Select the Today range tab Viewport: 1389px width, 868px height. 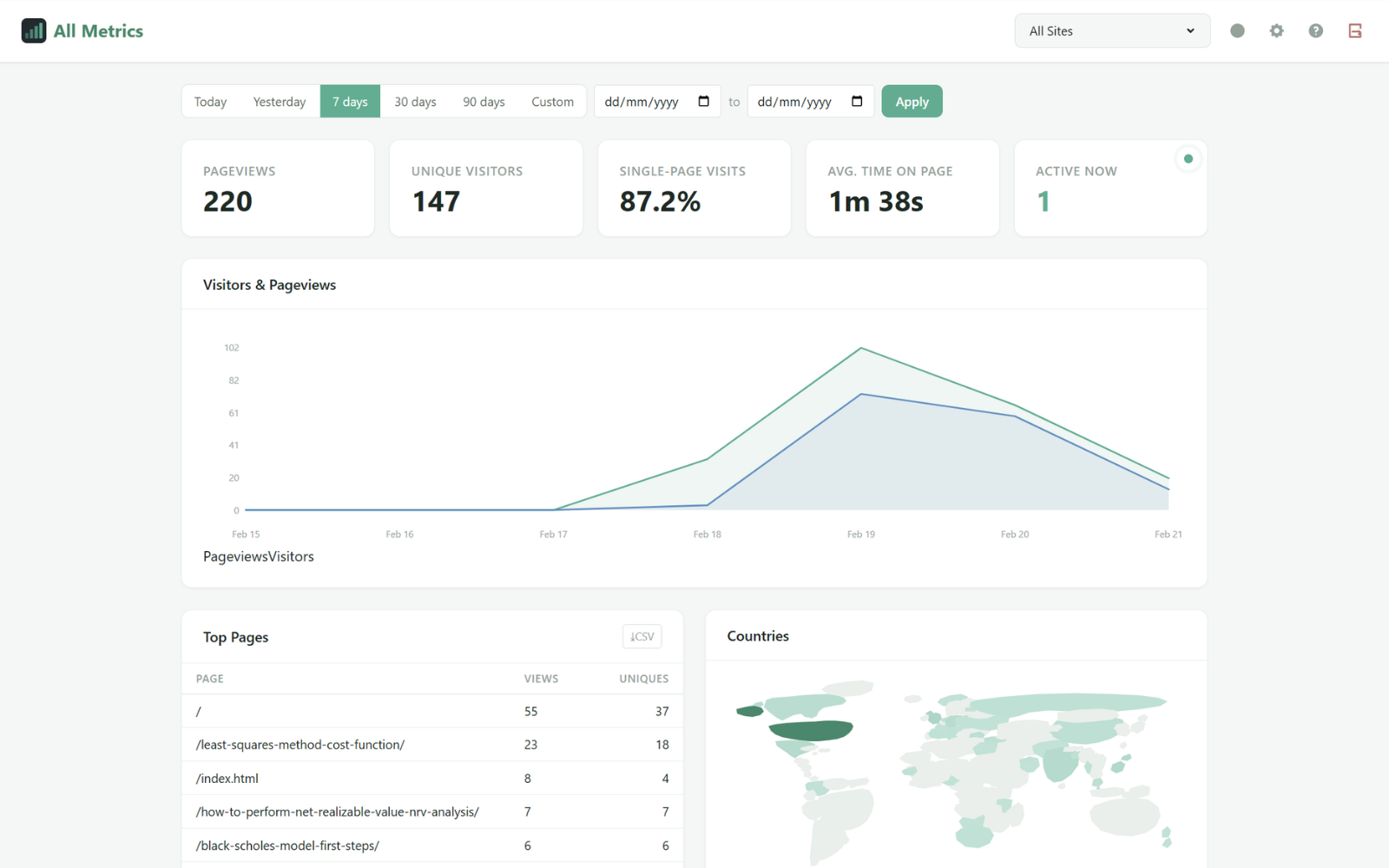210,102
